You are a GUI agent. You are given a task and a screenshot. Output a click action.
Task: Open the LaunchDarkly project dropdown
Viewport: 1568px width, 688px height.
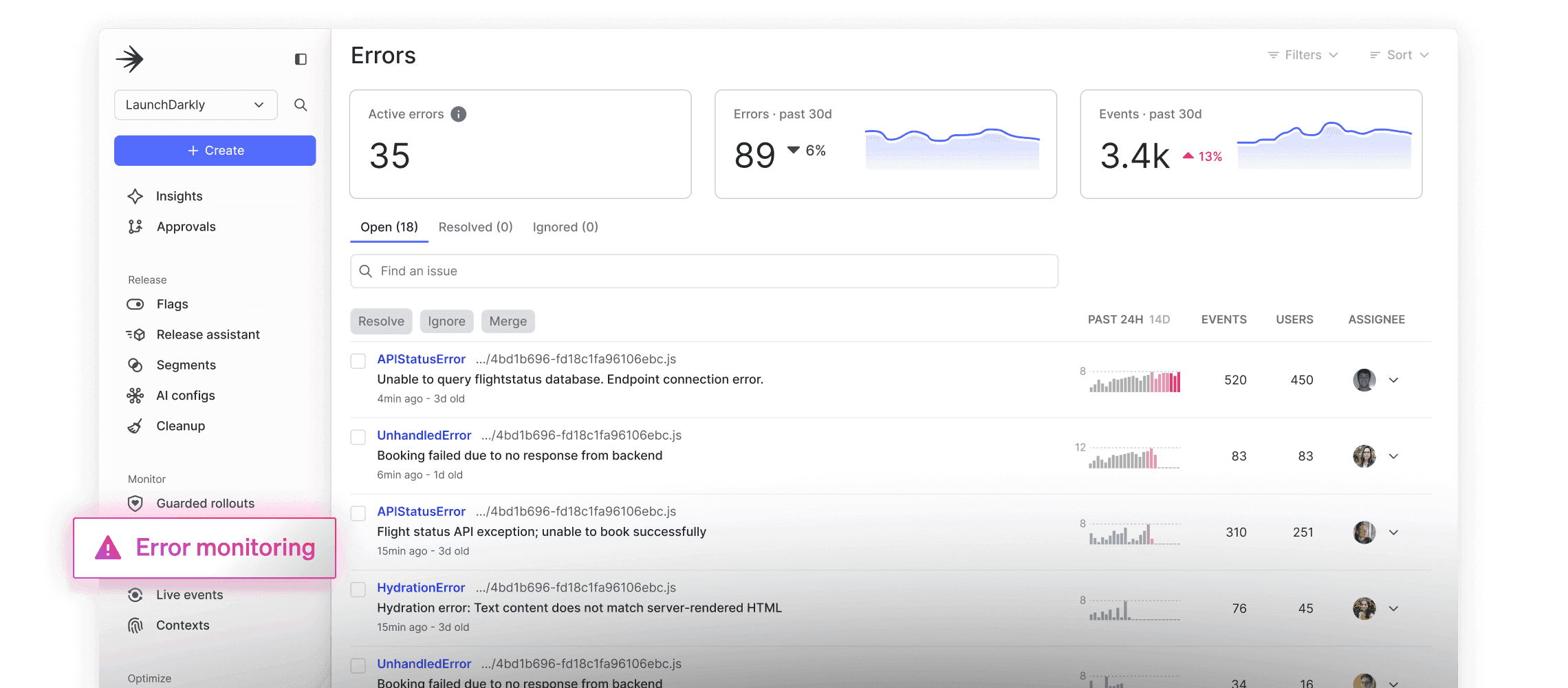[x=196, y=105]
